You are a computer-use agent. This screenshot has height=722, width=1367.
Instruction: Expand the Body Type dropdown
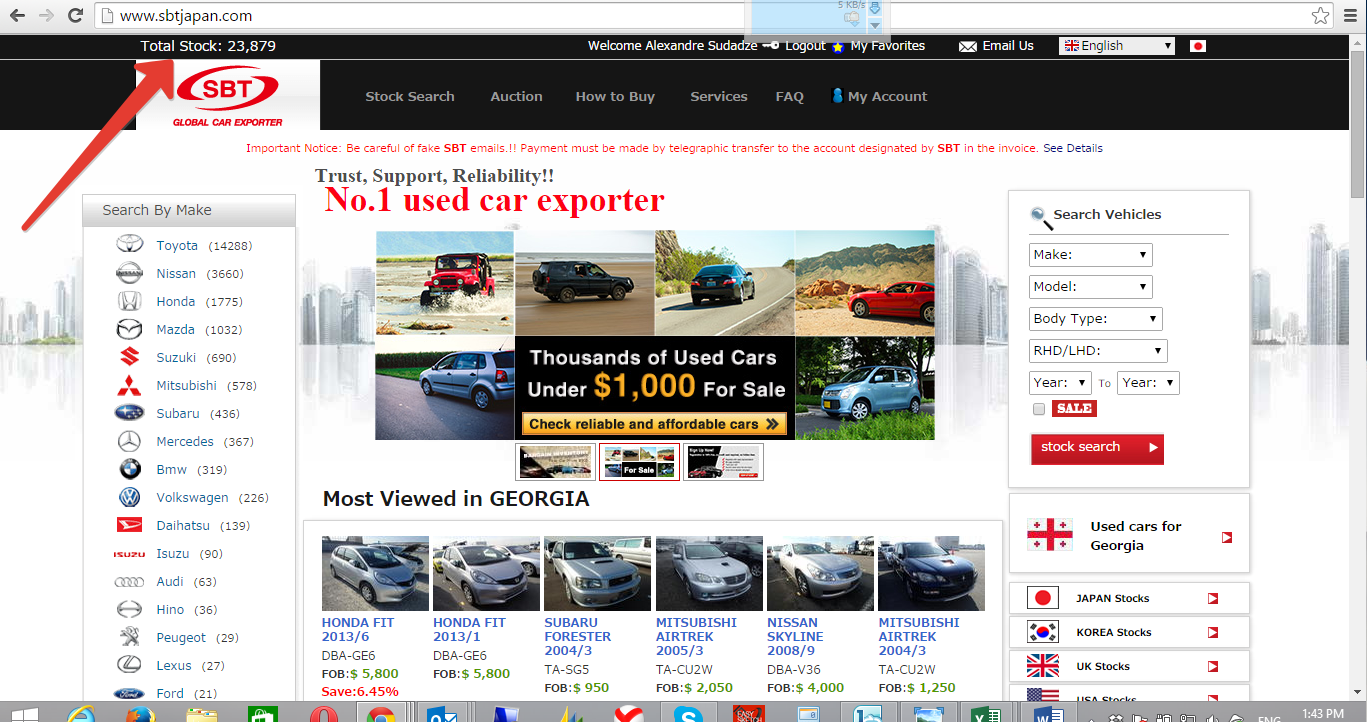tap(1095, 319)
